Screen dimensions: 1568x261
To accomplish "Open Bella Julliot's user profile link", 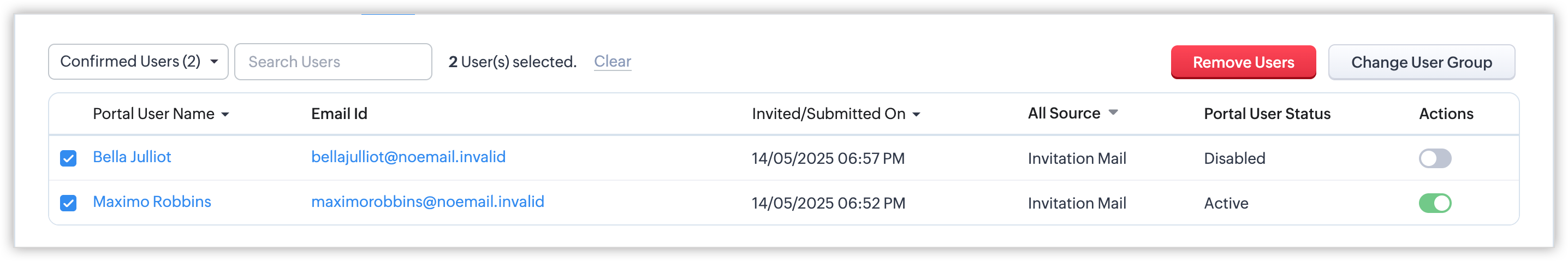I will pos(132,157).
